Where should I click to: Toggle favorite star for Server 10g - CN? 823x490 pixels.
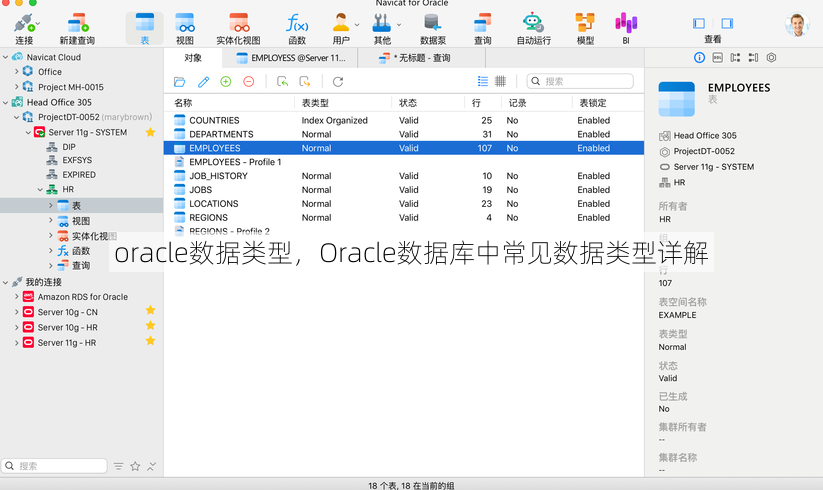(150, 310)
